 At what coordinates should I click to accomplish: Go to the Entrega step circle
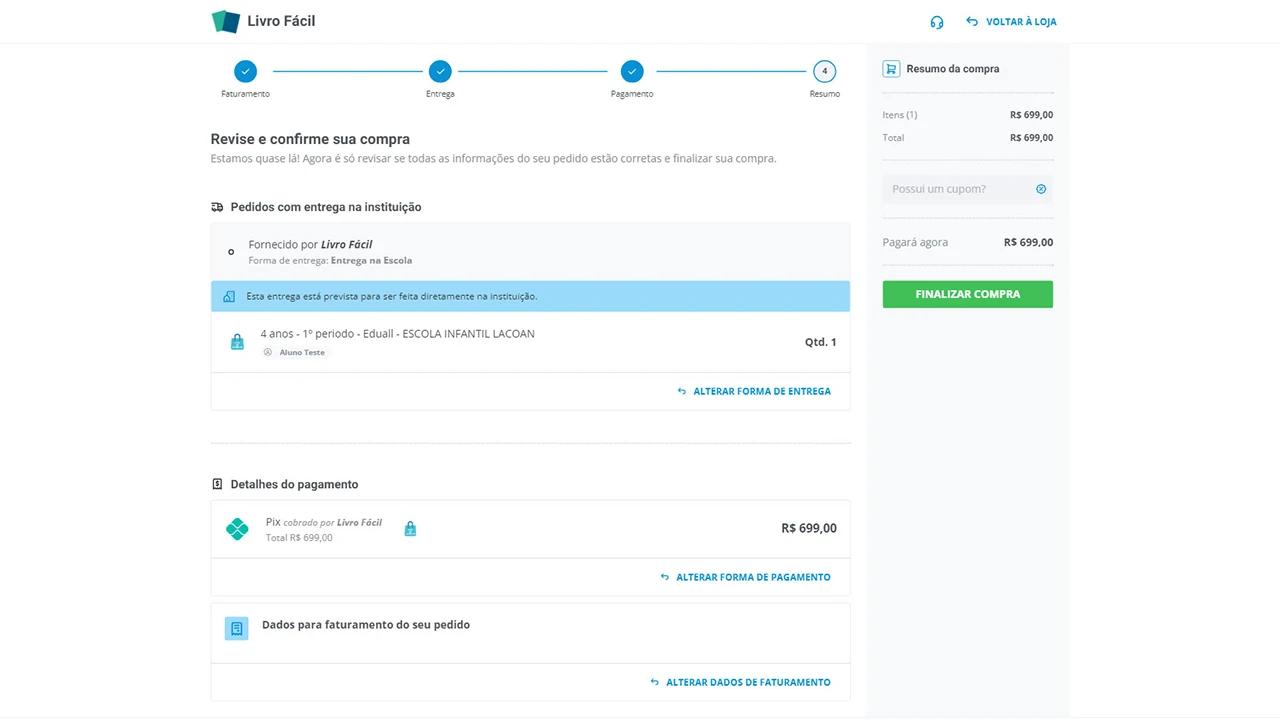(440, 71)
